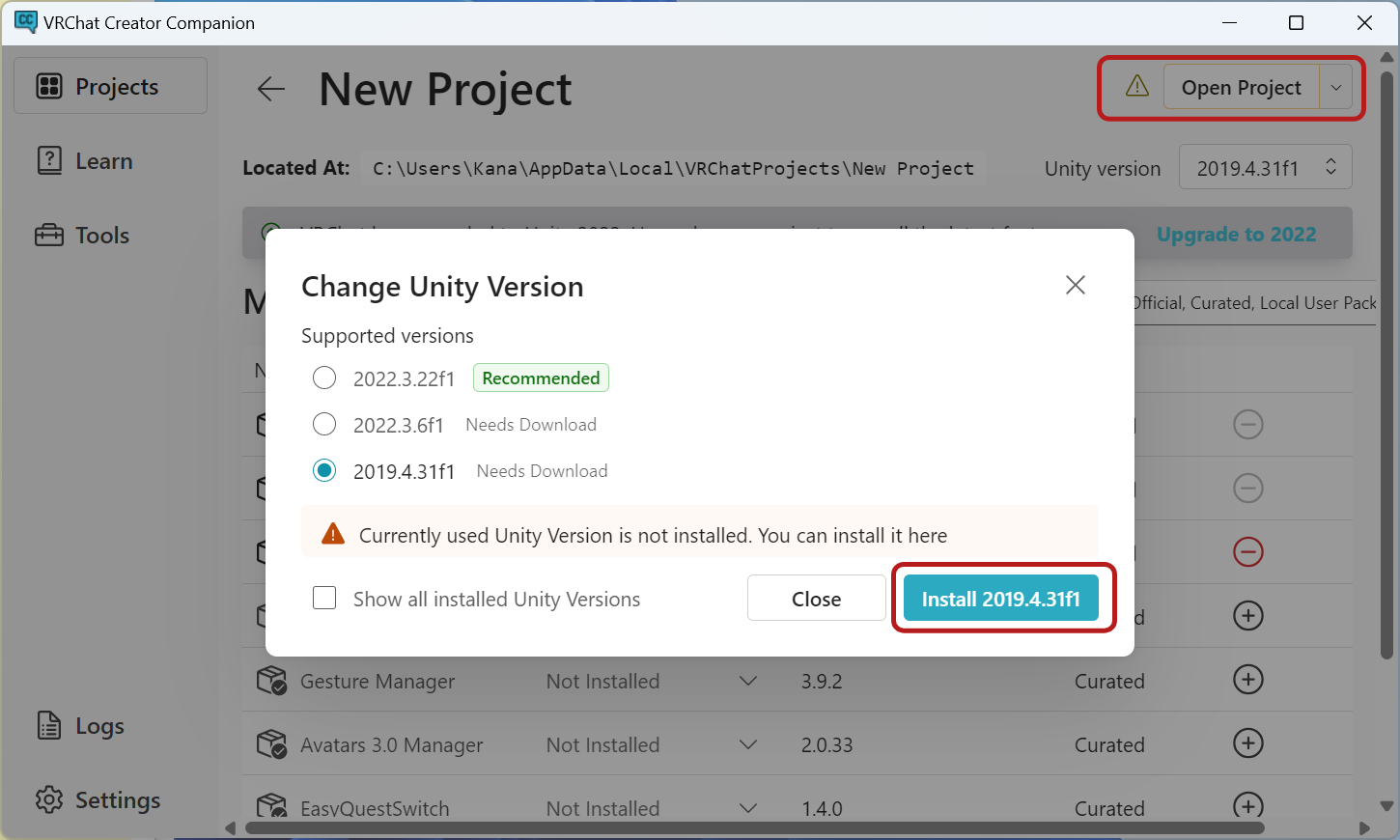Screen dimensions: 1400x840
Task: Close the Change Unity Version dialog with X
Action: 1076,285
